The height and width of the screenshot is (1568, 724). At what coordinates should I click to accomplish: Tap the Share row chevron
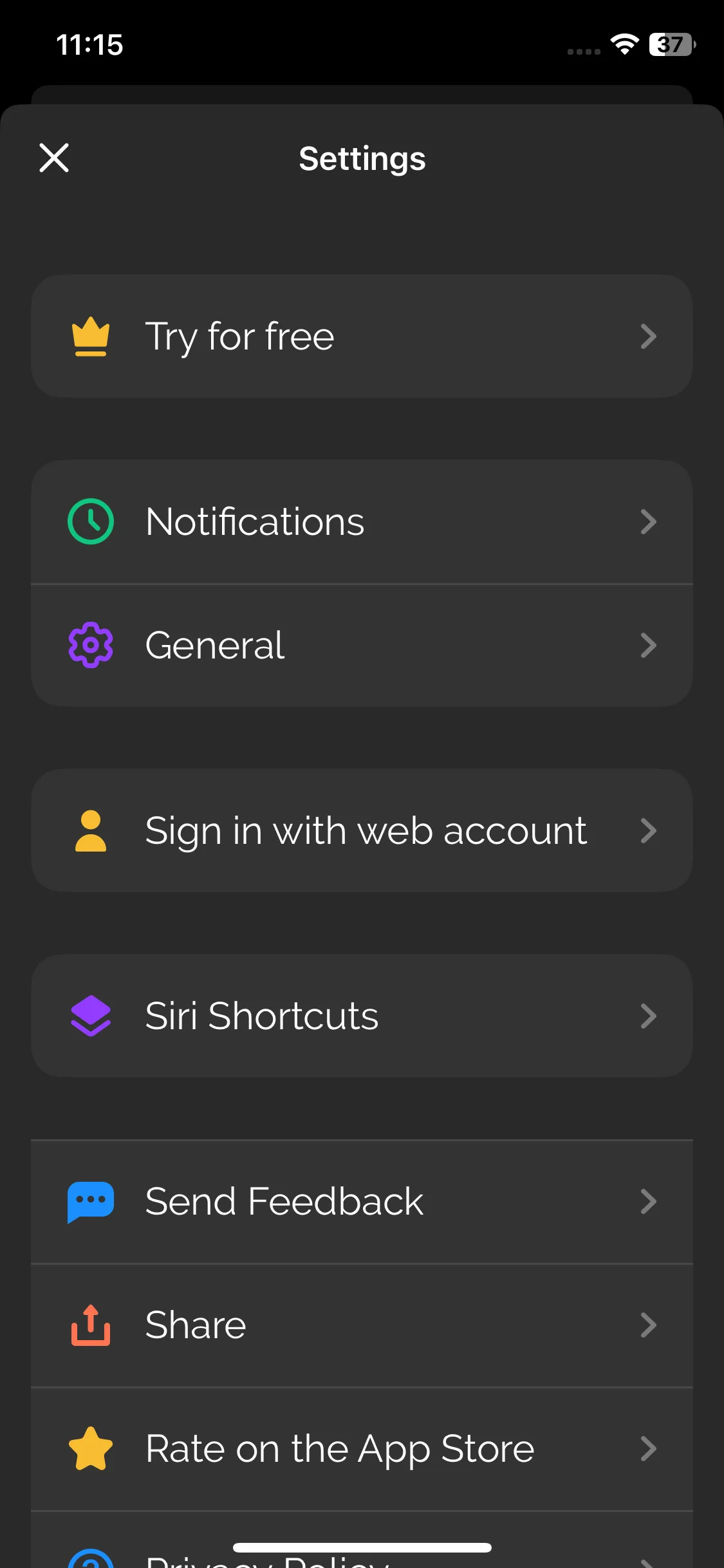click(x=648, y=1325)
